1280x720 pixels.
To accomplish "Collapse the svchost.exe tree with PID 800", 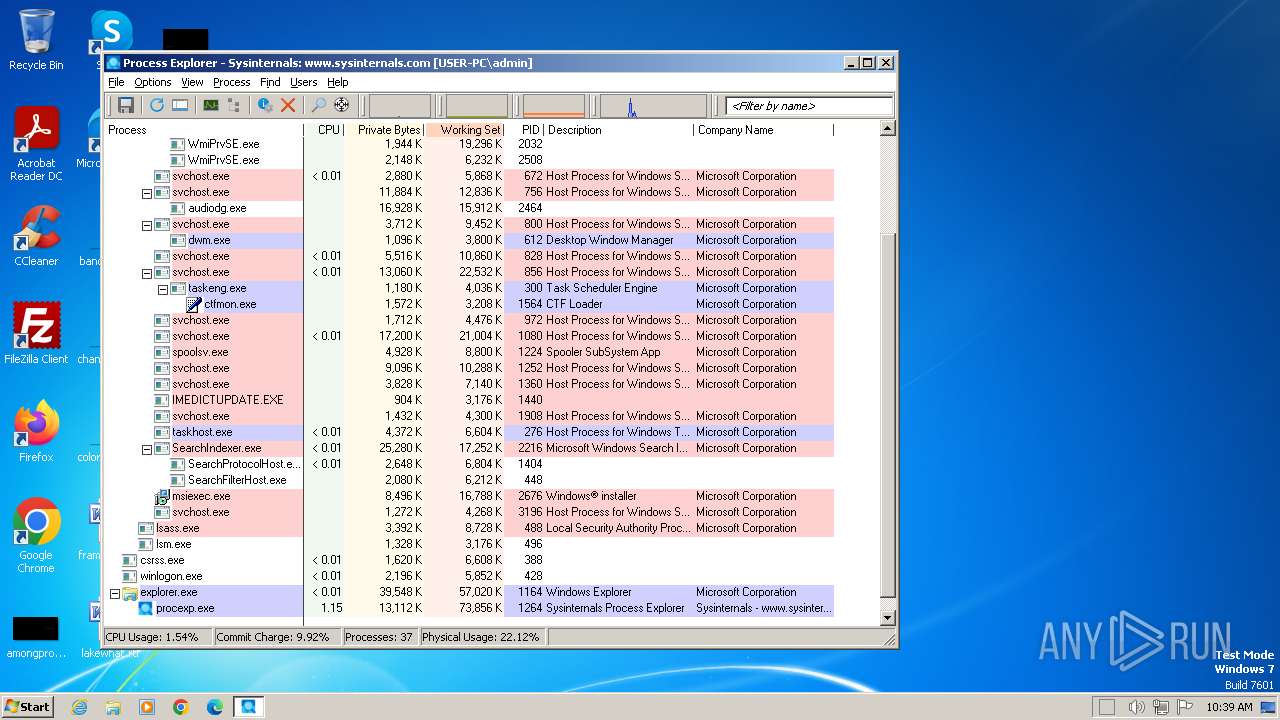I will click(147, 225).
